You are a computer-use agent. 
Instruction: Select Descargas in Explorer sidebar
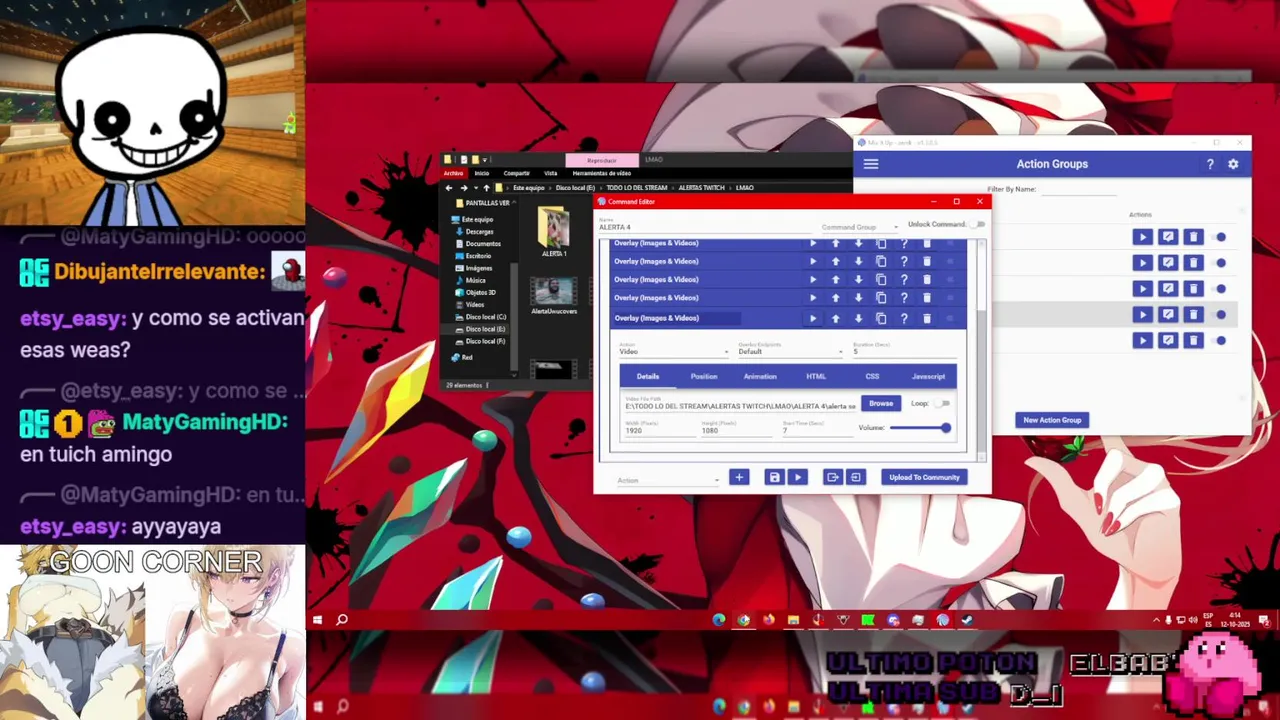(x=479, y=232)
